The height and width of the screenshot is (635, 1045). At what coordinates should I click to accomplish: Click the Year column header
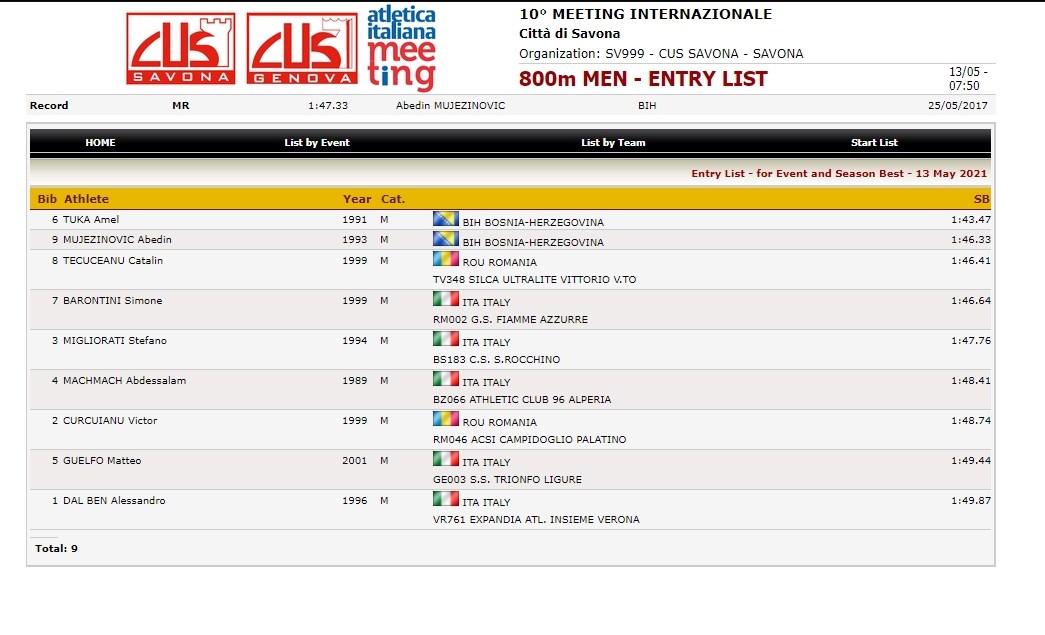pyautogui.click(x=356, y=199)
